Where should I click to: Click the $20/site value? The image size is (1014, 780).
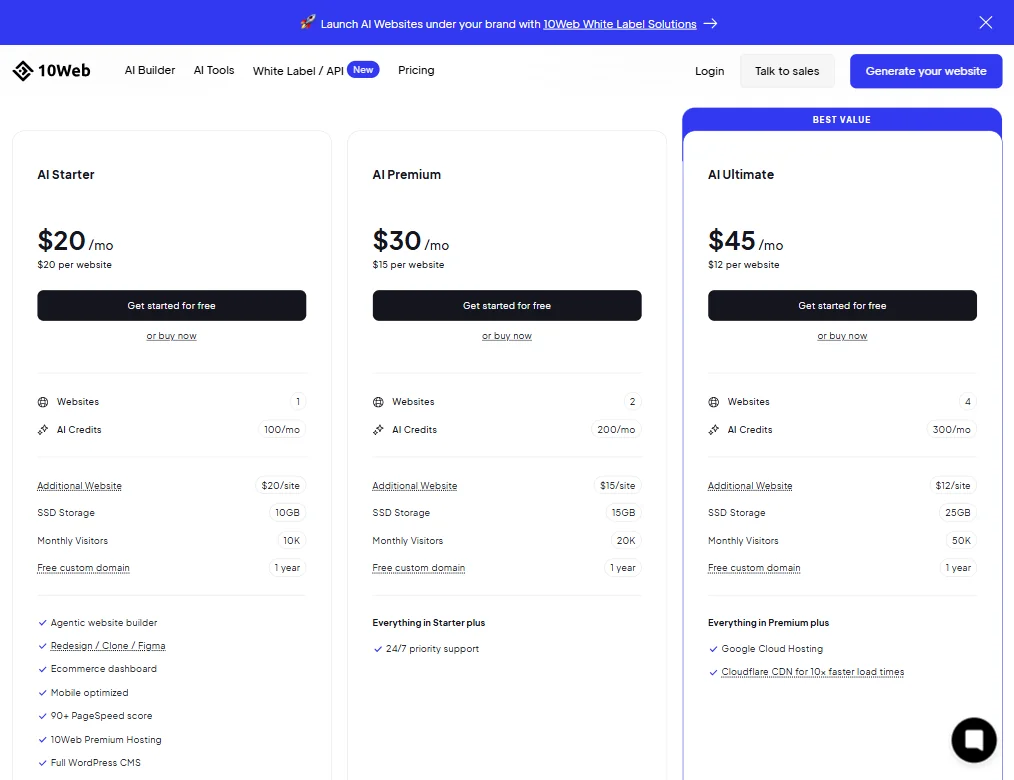point(281,486)
